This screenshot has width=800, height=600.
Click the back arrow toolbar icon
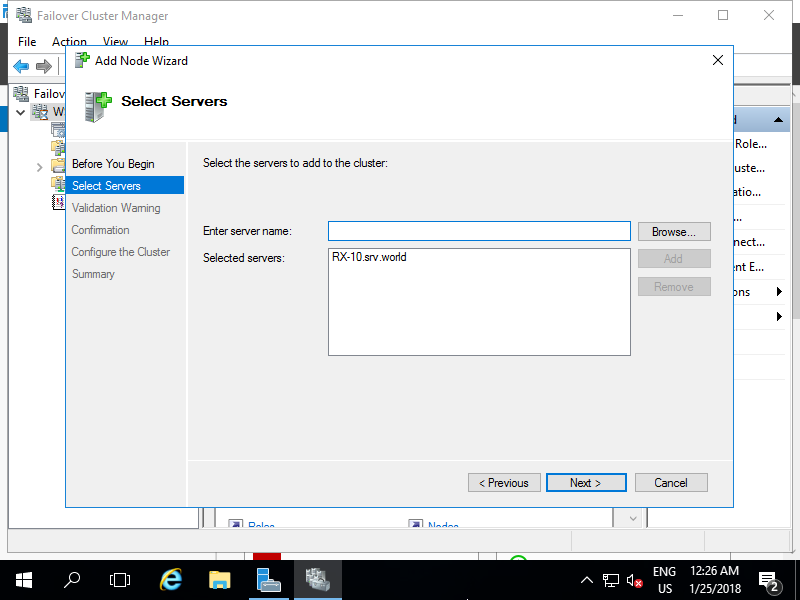pyautogui.click(x=21, y=66)
